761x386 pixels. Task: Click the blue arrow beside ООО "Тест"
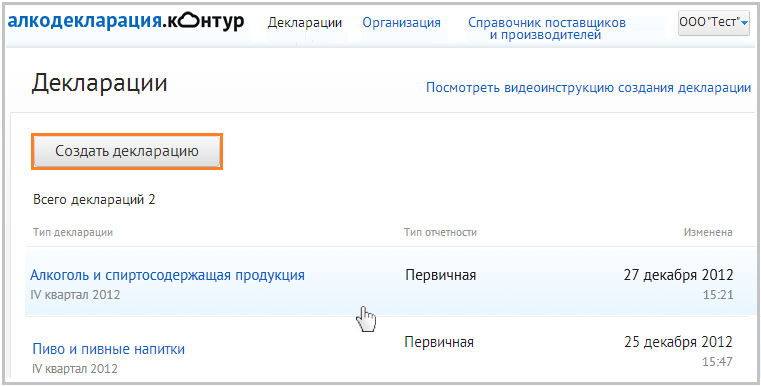(744, 22)
